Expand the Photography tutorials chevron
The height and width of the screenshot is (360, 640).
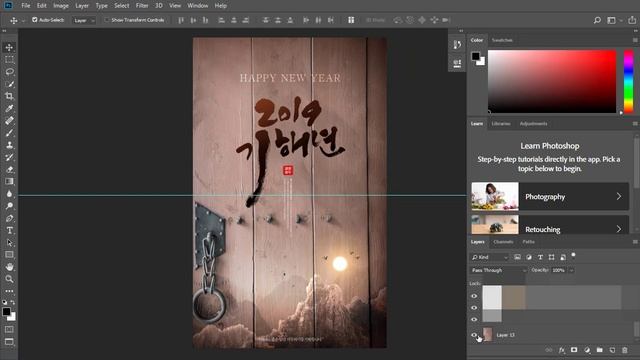(x=619, y=196)
